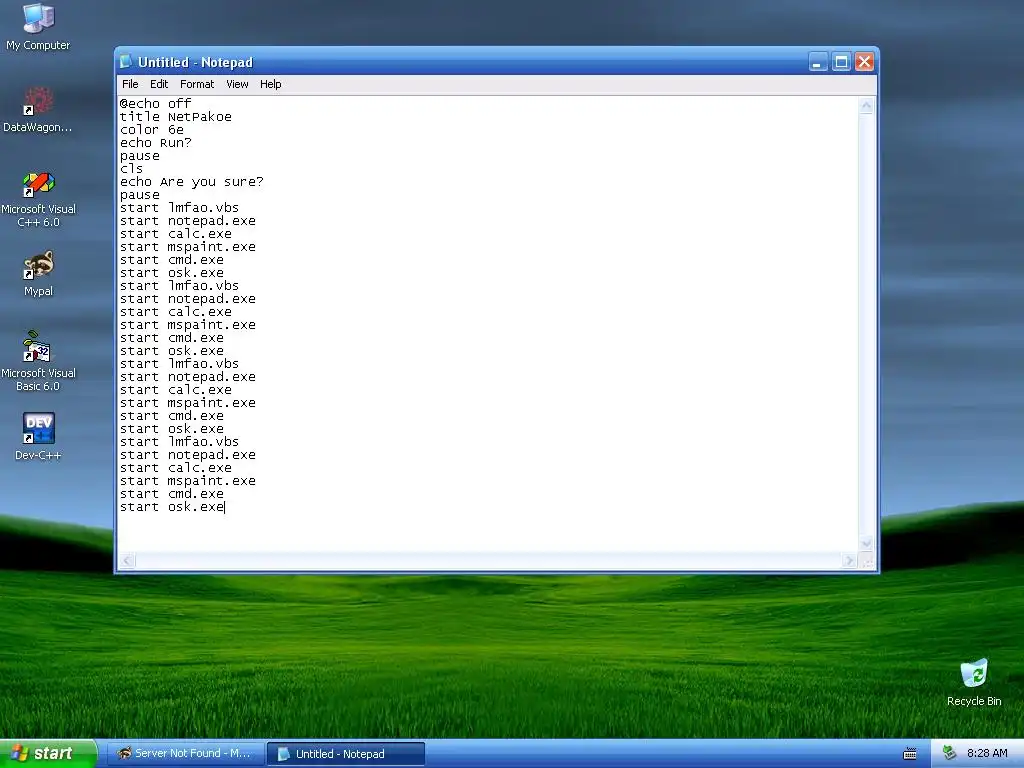Click the 'echo Are you sure?' line
This screenshot has width=1024, height=768.
pos(191,182)
